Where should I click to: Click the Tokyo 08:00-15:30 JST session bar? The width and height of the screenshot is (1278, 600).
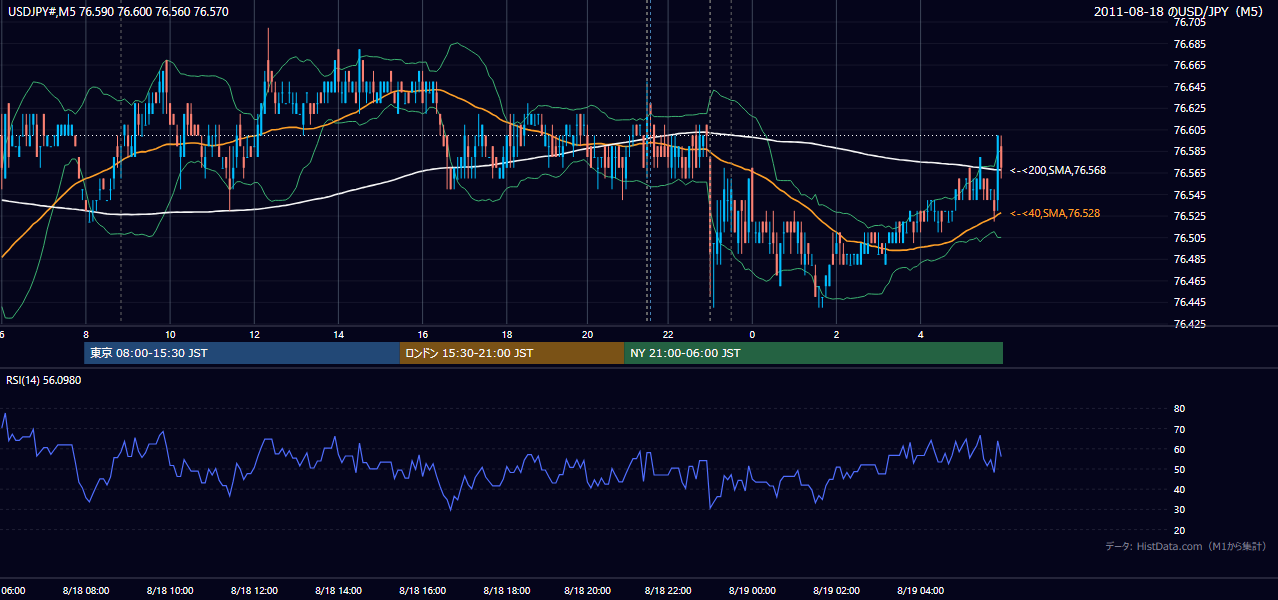pyautogui.click(x=241, y=353)
